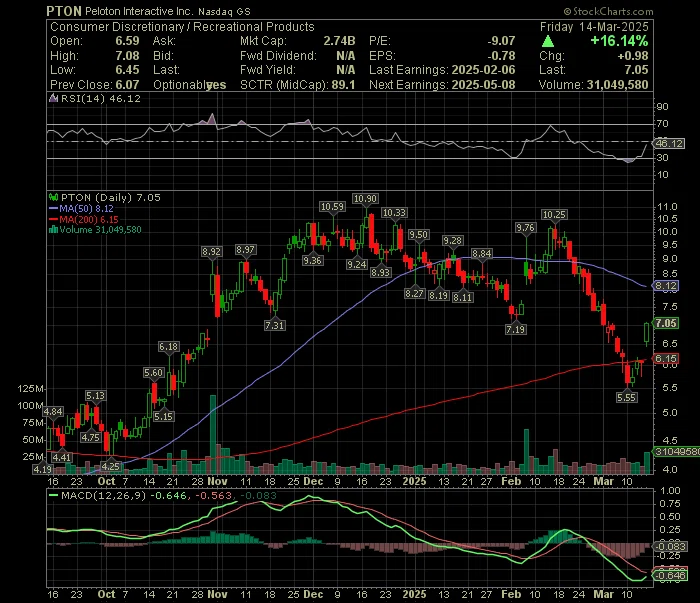This screenshot has width=700, height=603.
Task: Click the MA(200) axis tag 6.15
Action: tap(666, 358)
